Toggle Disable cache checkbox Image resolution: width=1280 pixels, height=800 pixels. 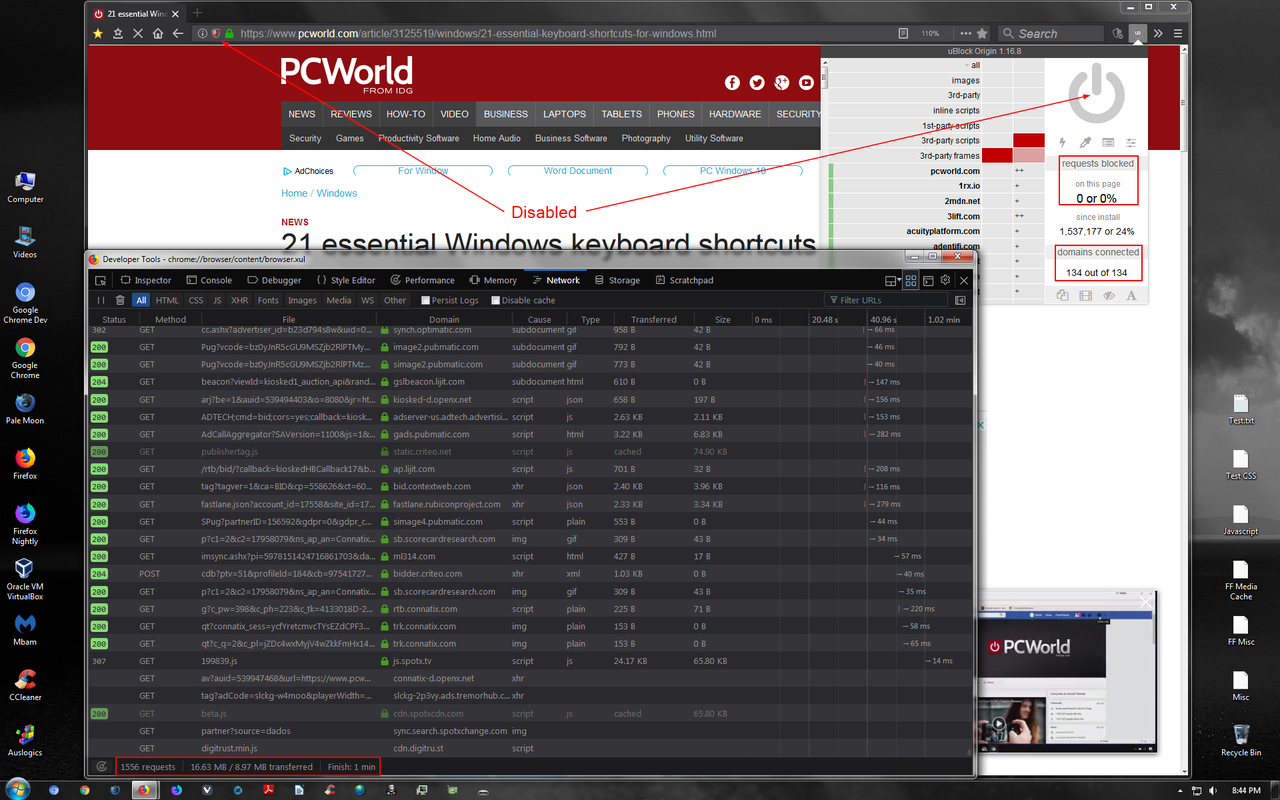point(496,300)
